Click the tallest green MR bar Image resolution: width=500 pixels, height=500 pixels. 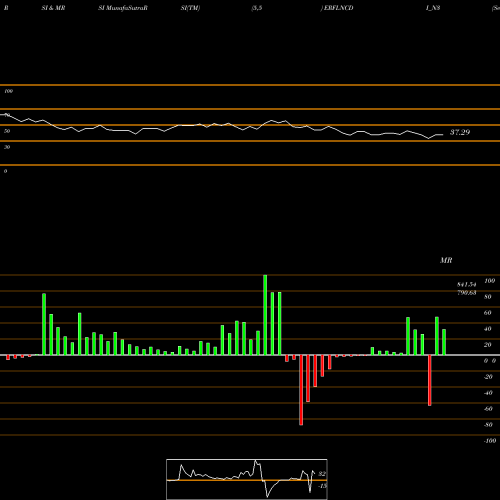coord(265,315)
